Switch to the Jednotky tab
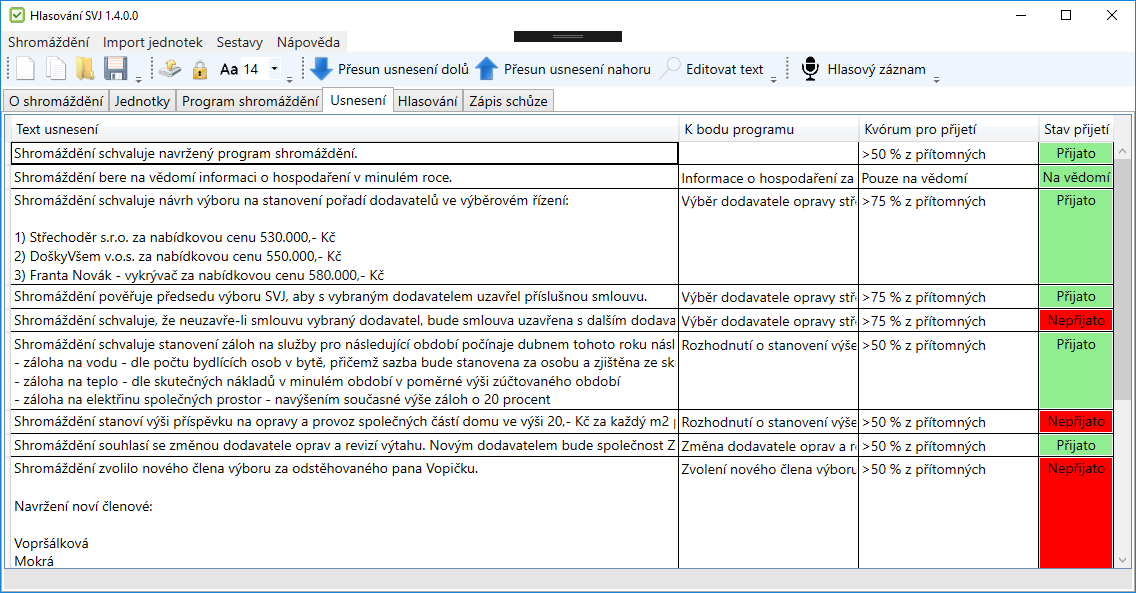Image resolution: width=1136 pixels, height=593 pixels. (142, 101)
